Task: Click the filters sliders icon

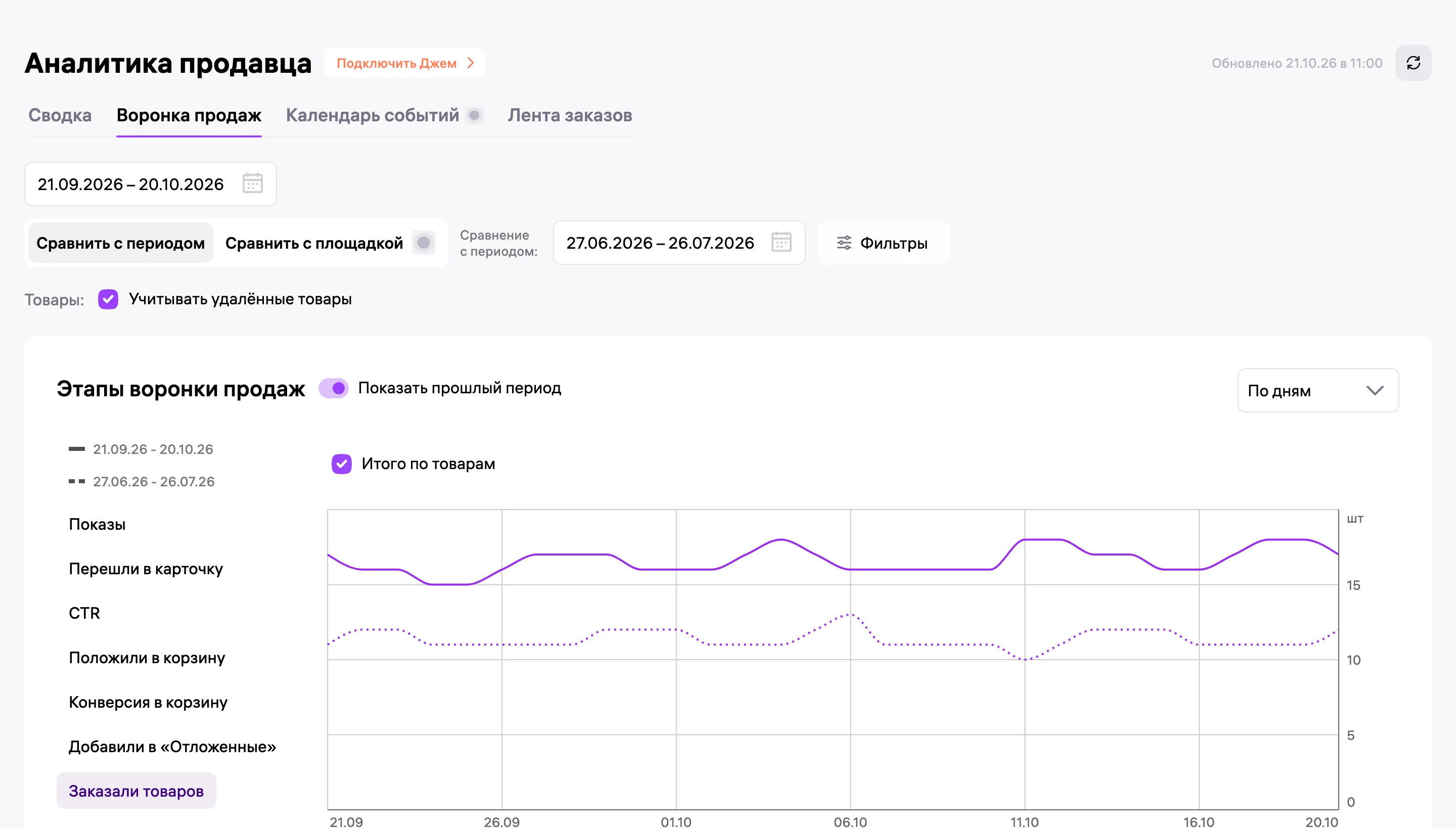Action: click(844, 243)
